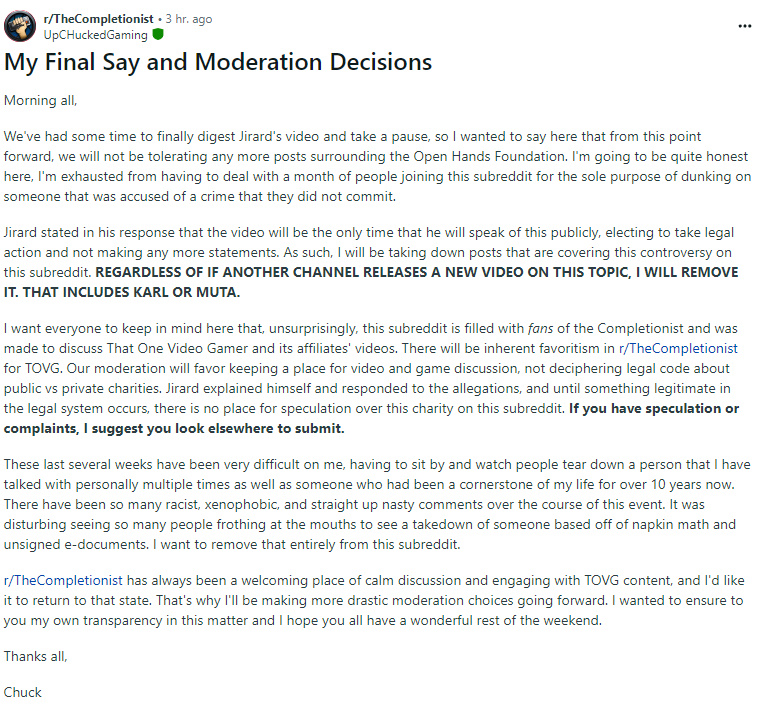Click the paragraph starting 'These last several weeks'
The width and height of the screenshot is (766, 707).
coord(377,504)
